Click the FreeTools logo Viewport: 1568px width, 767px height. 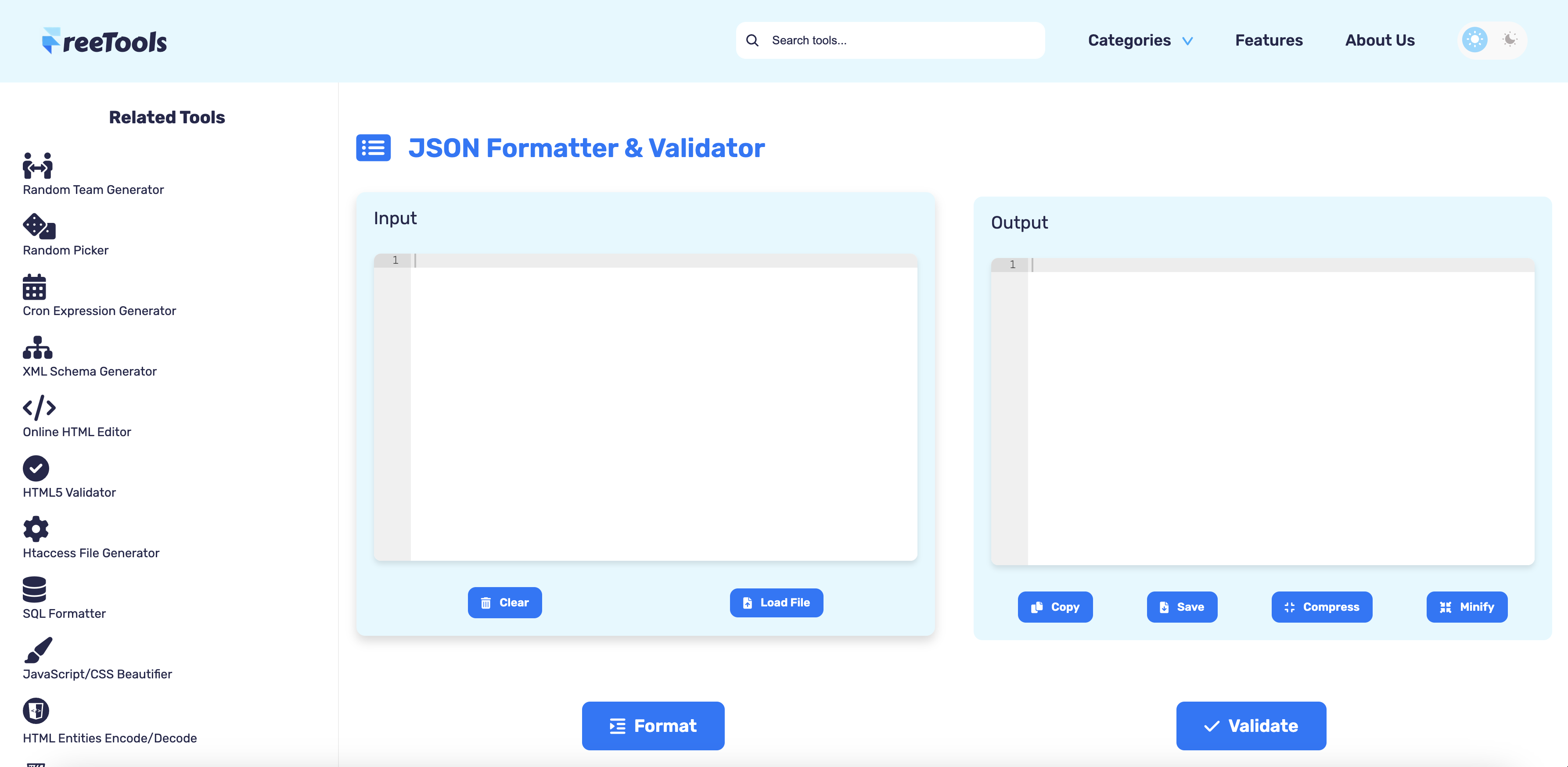tap(104, 40)
